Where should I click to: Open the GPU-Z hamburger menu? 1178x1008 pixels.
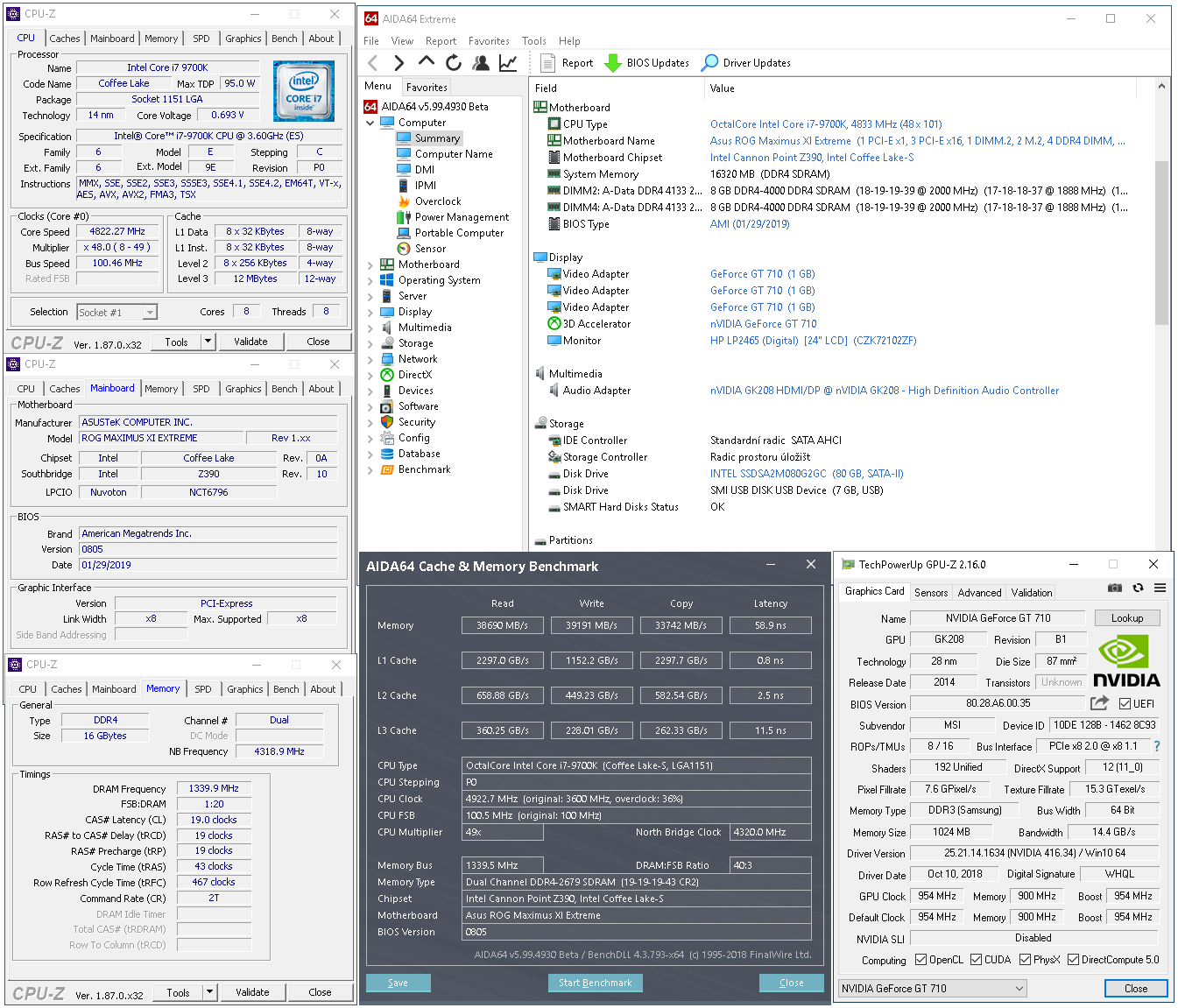tap(1160, 588)
